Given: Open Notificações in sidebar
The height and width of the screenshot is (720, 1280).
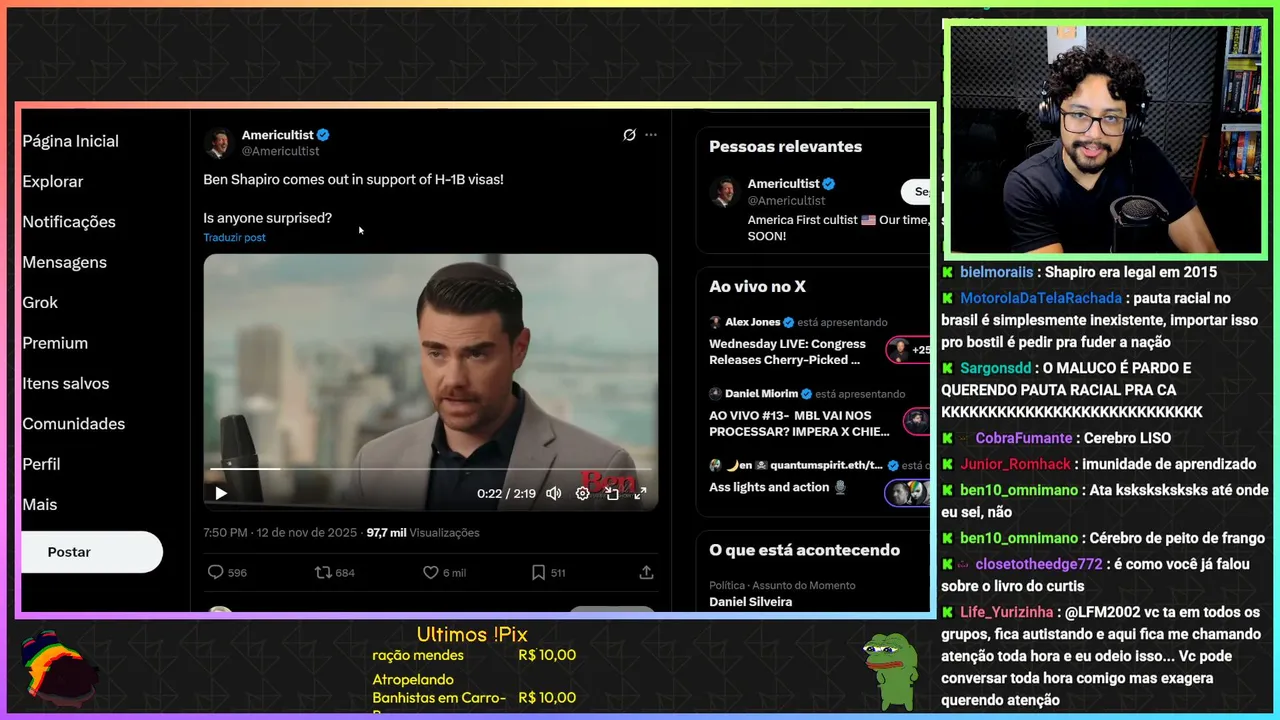Looking at the screenshot, I should pos(69,222).
